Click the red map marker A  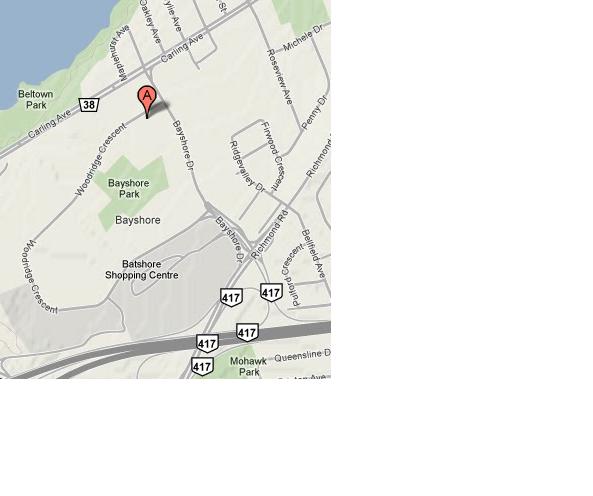(147, 101)
